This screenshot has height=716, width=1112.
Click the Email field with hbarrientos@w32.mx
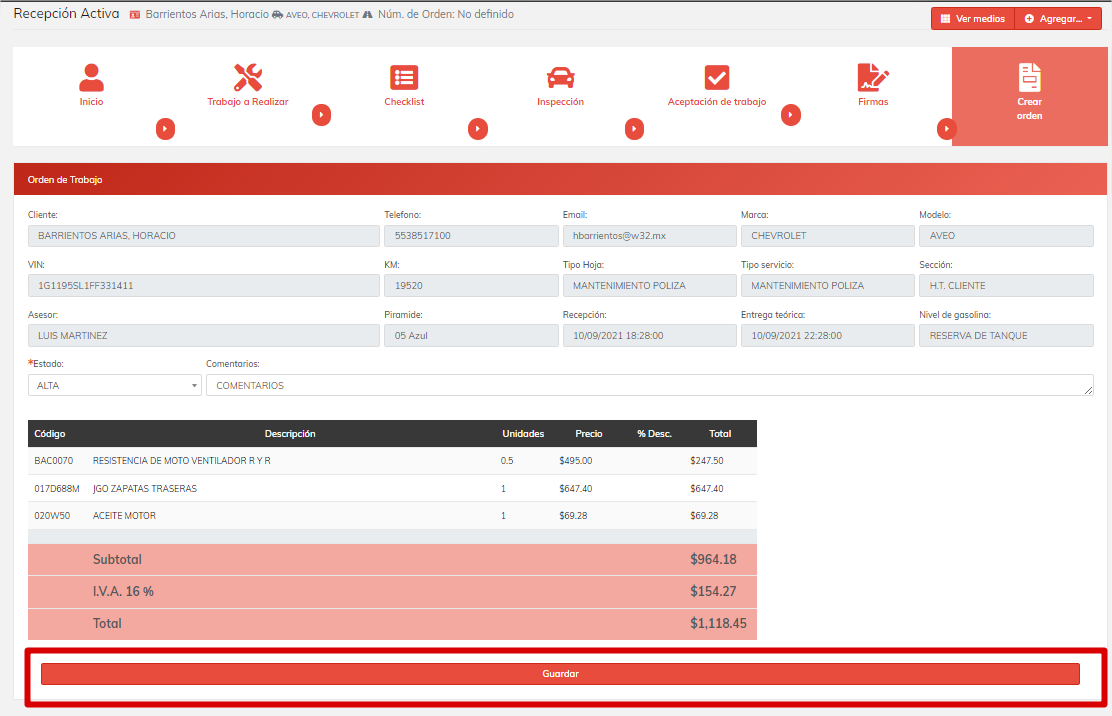[647, 236]
